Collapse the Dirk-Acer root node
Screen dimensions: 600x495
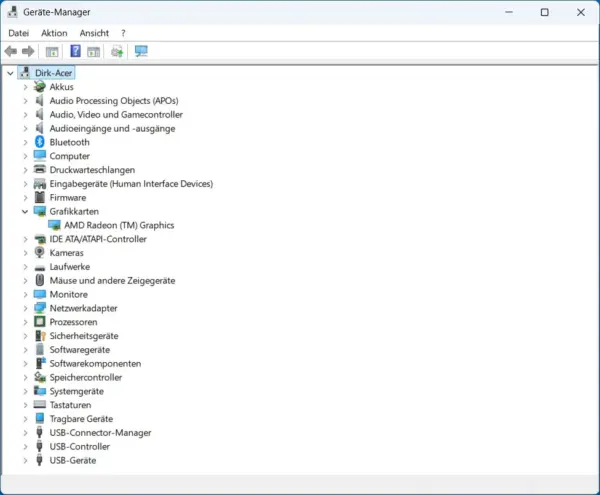[10, 73]
